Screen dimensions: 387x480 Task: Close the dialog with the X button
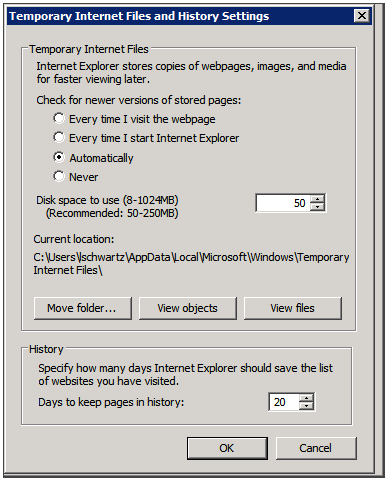coord(362,16)
